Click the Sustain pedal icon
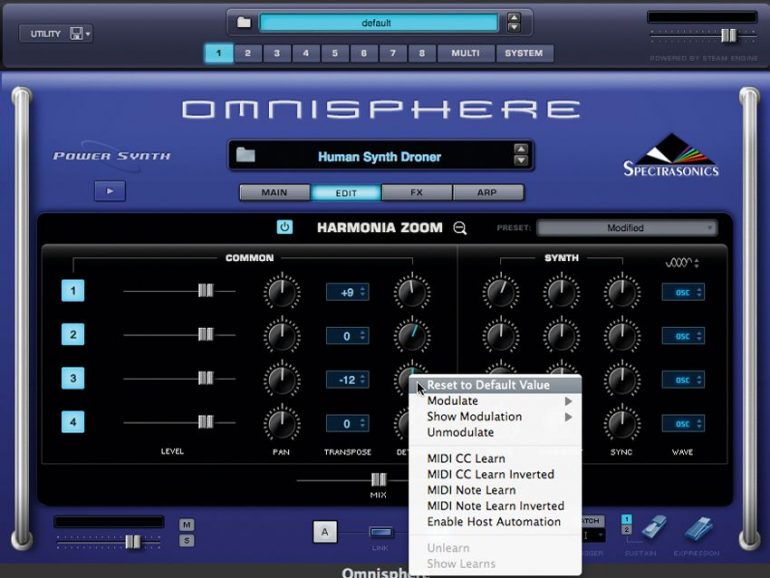The width and height of the screenshot is (770, 578). click(x=652, y=528)
